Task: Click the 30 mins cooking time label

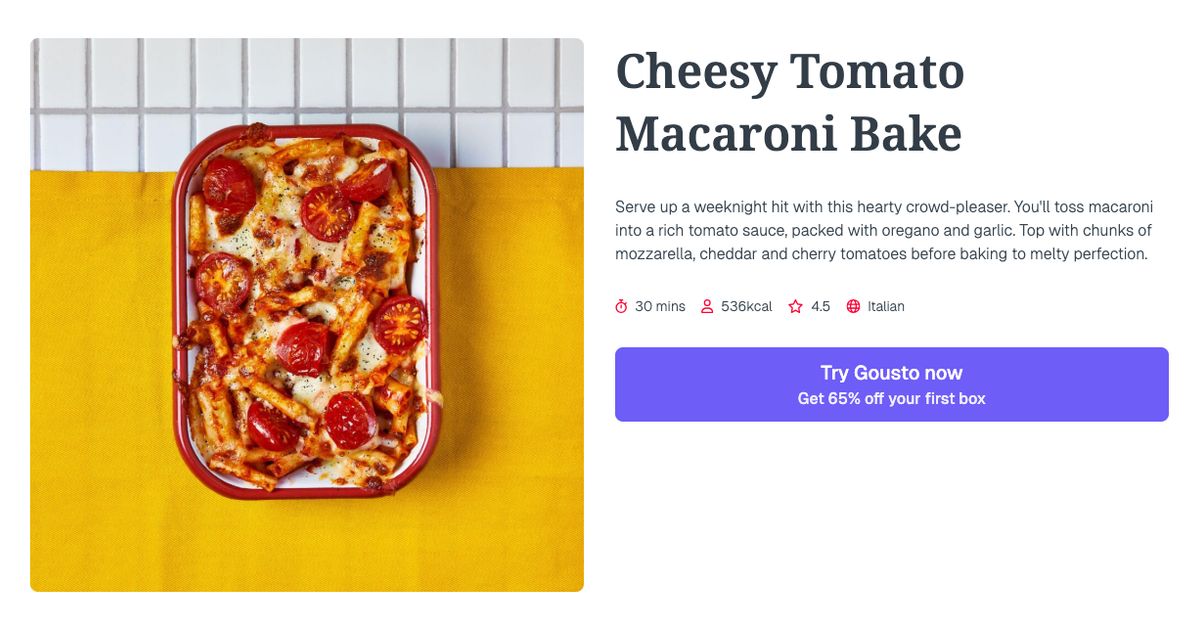Action: [x=660, y=306]
